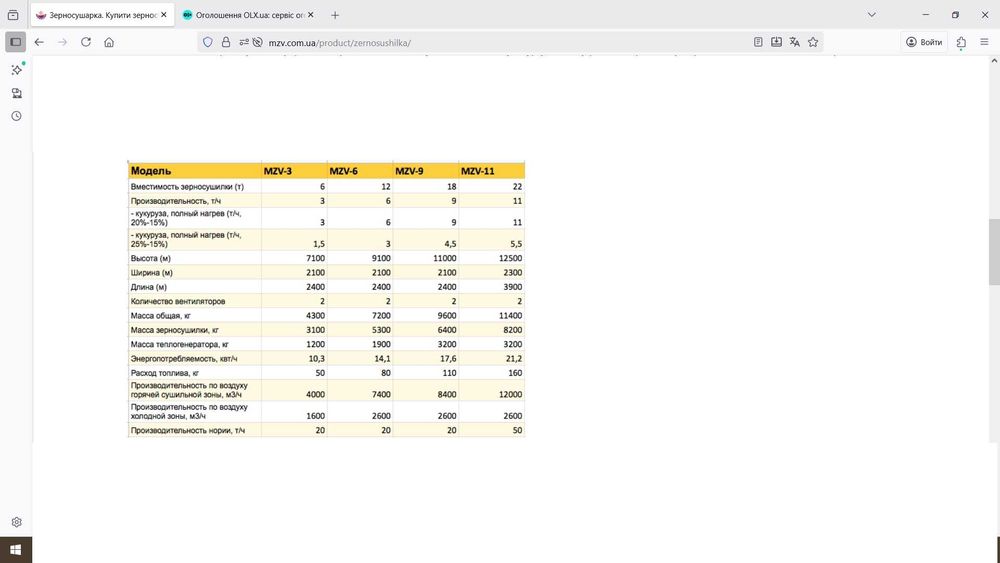Open synced tabs sidebar icon
Viewport: 1000px width, 563px height.
17,93
